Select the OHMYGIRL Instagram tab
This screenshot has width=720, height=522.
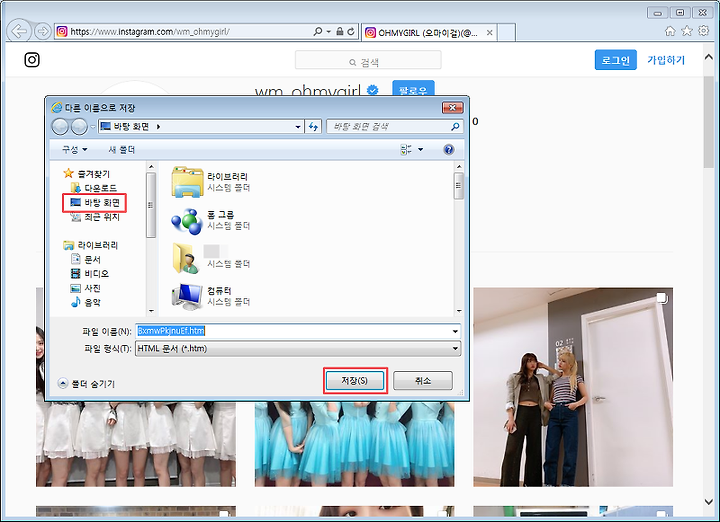pyautogui.click(x=429, y=33)
